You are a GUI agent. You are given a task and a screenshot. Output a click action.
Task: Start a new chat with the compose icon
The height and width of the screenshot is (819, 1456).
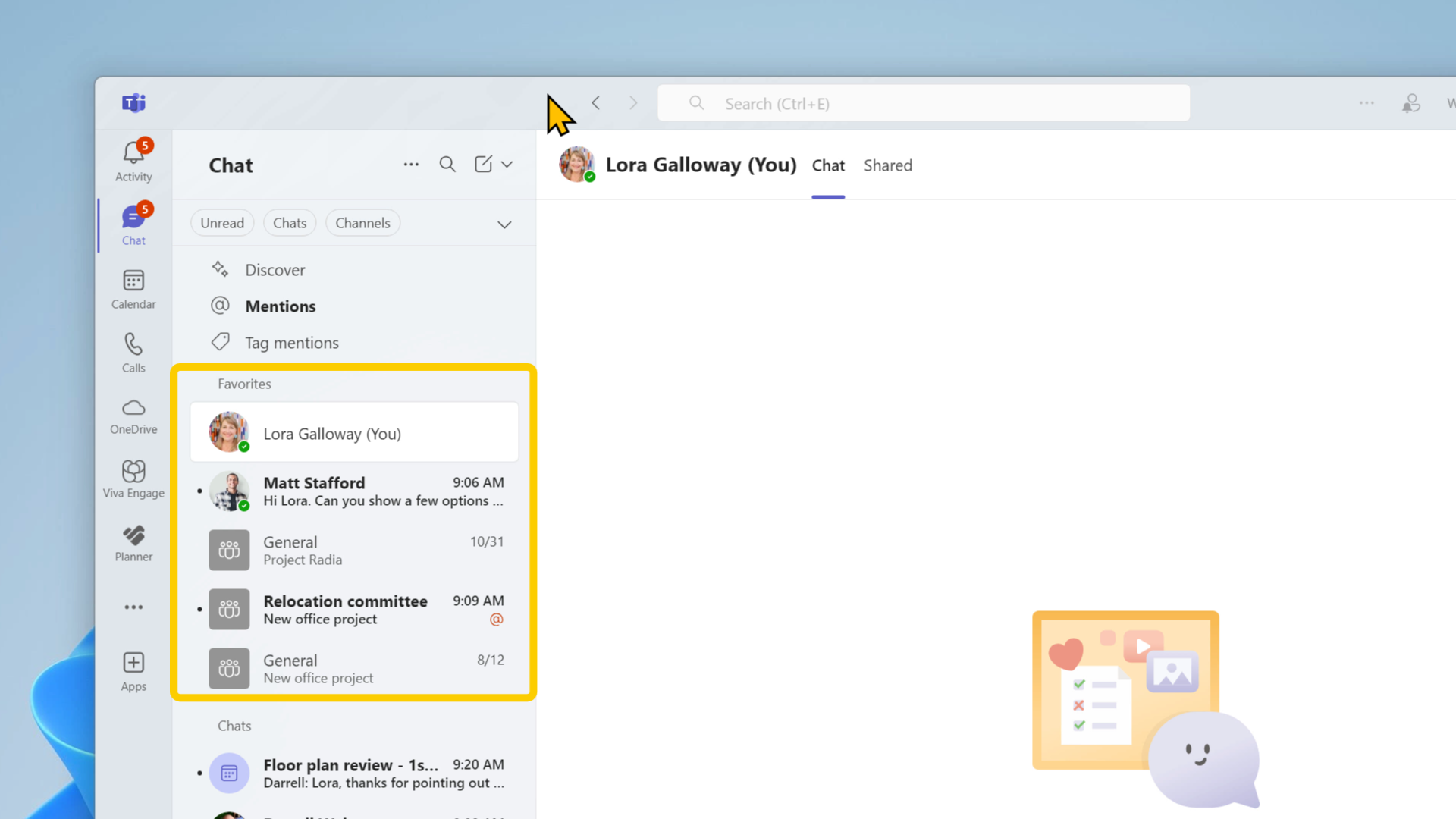pyautogui.click(x=483, y=164)
